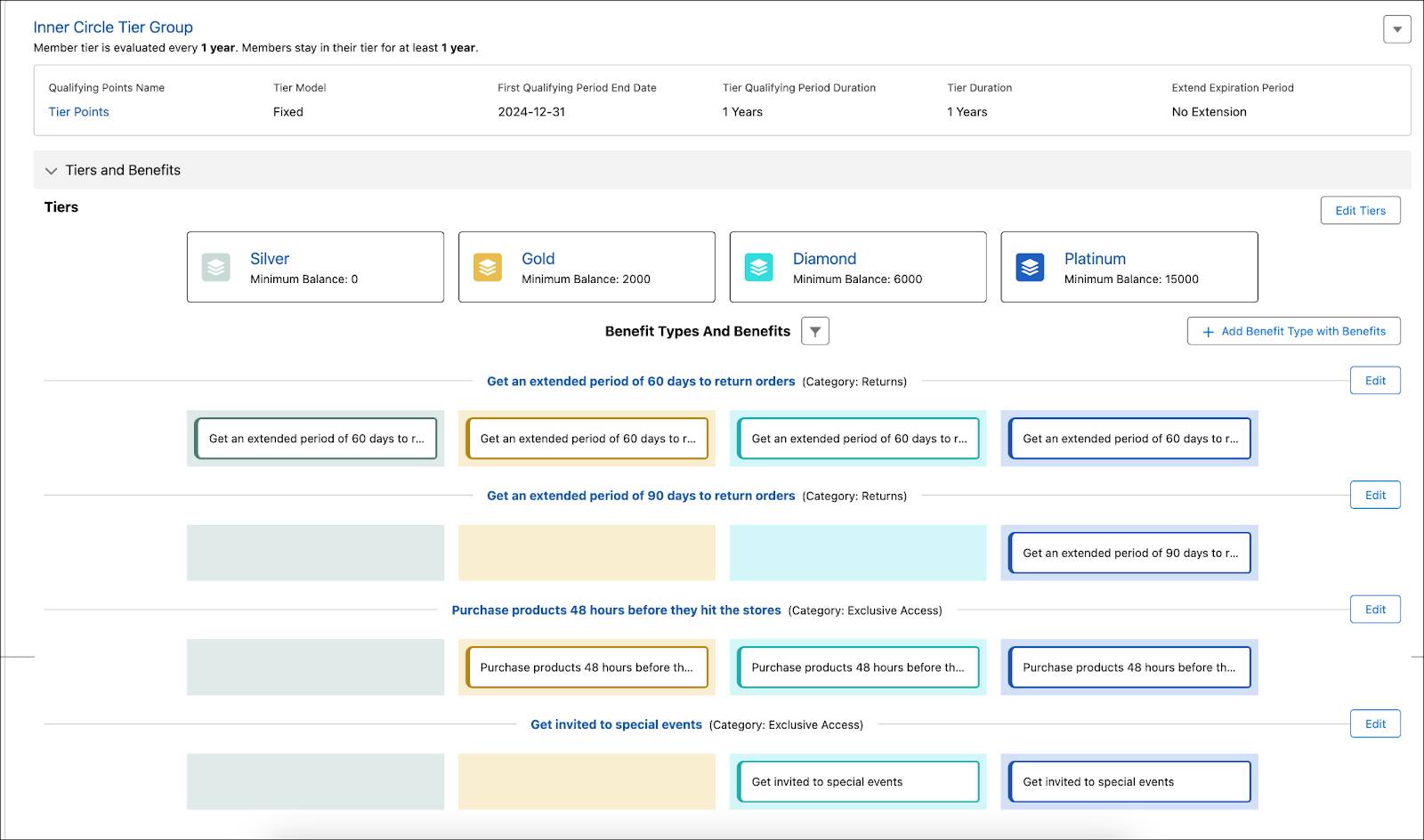Open the tier group actions dropdown arrow
The height and width of the screenshot is (840, 1424).
point(1397,29)
